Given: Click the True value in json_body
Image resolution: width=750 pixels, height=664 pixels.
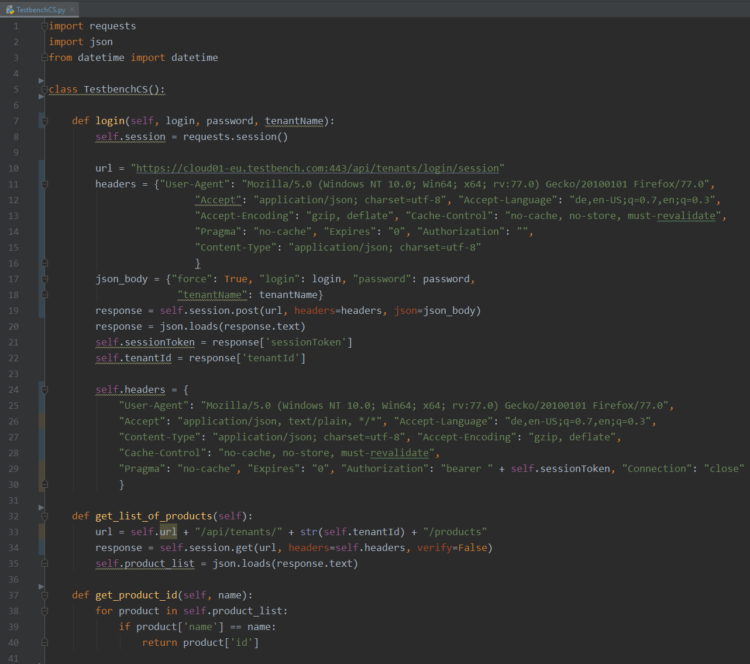Looking at the screenshot, I should tap(236, 279).
